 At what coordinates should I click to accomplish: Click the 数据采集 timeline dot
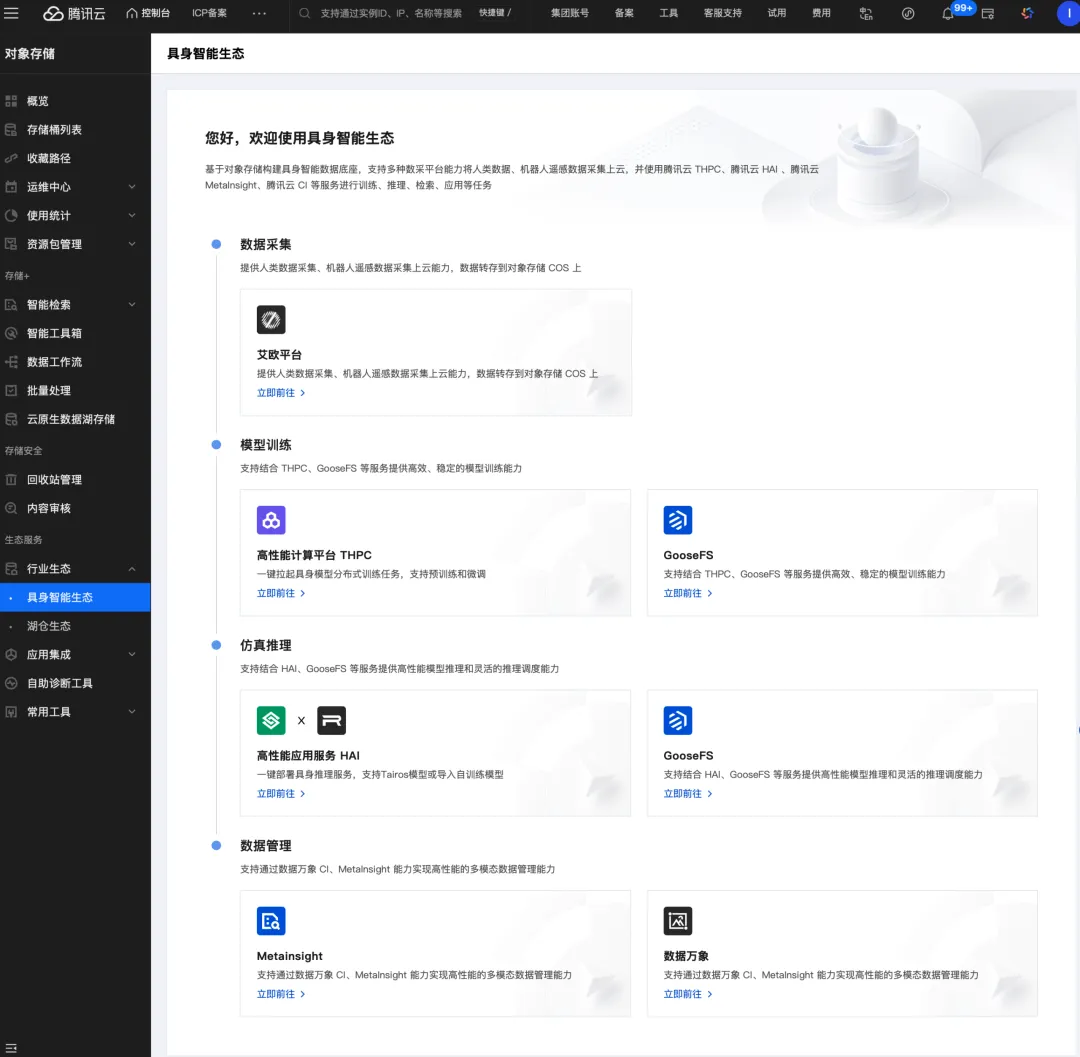point(216,244)
